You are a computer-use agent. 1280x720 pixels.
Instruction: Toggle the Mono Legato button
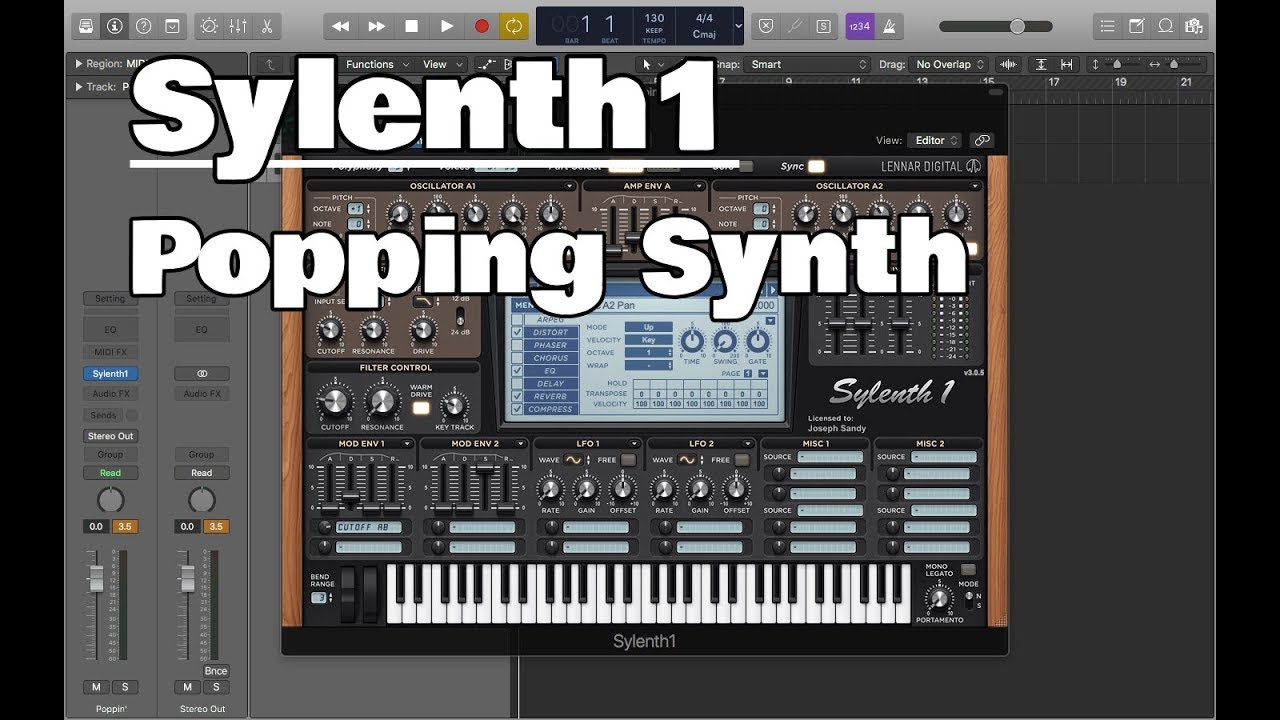966,569
